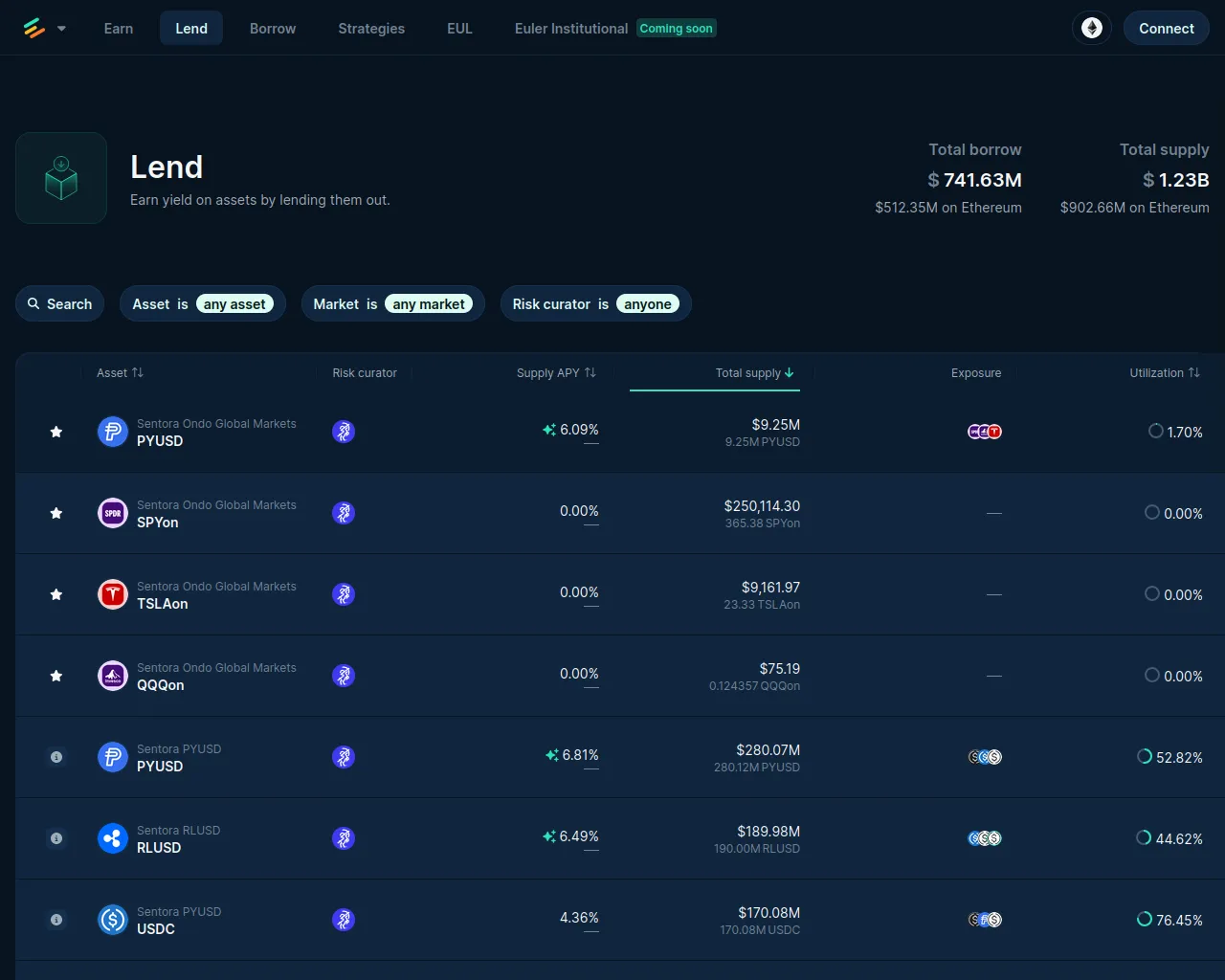Click the info icon on the 280.07M PYUSD row
1225x980 pixels.
[x=56, y=757]
